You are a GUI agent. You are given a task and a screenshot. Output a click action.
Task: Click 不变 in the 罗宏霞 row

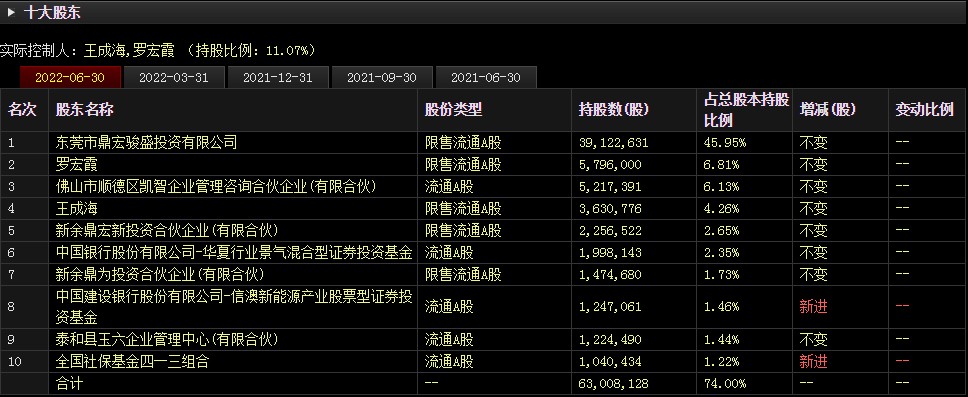click(813, 165)
